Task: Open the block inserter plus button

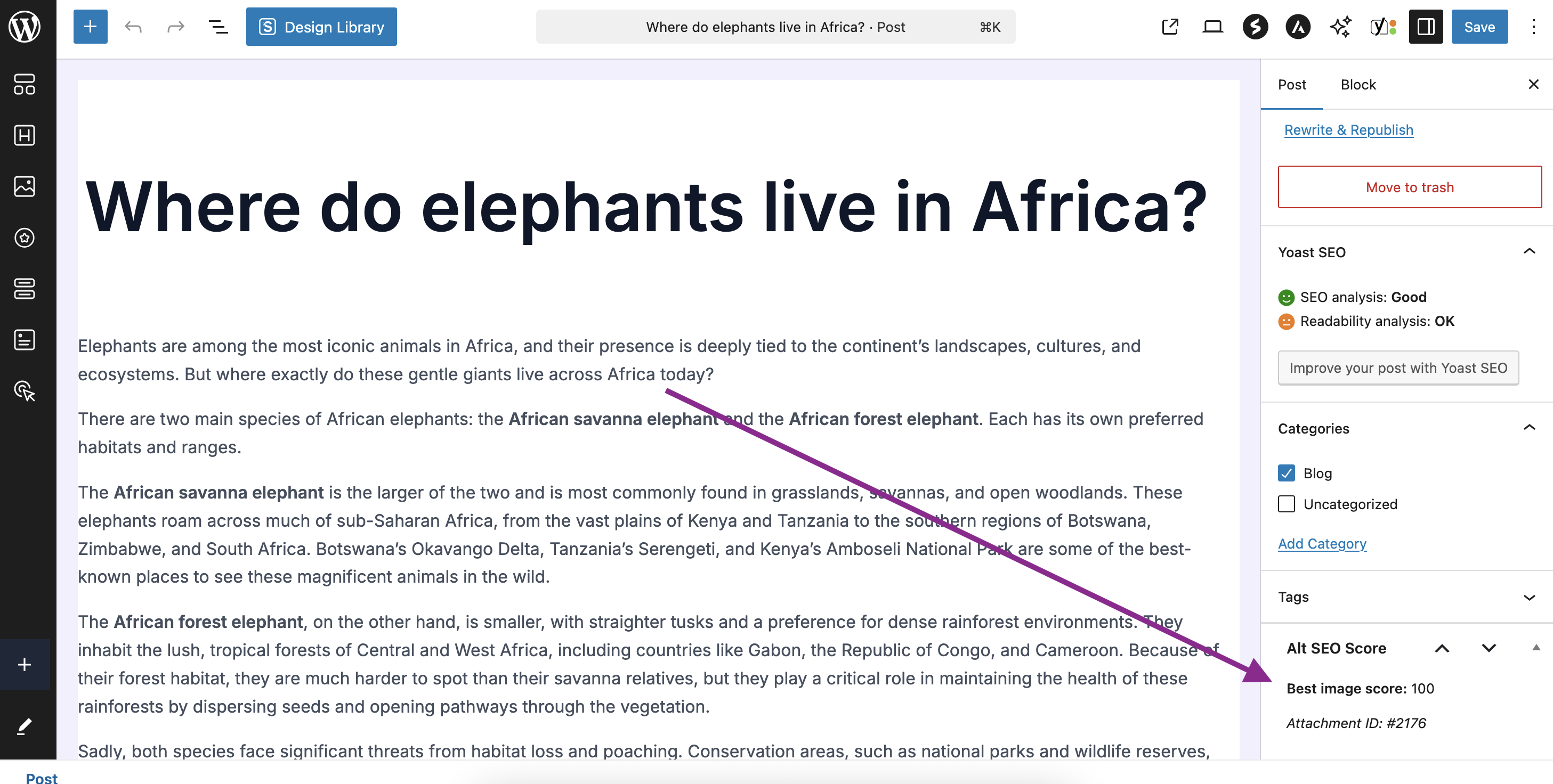Action: (x=91, y=27)
